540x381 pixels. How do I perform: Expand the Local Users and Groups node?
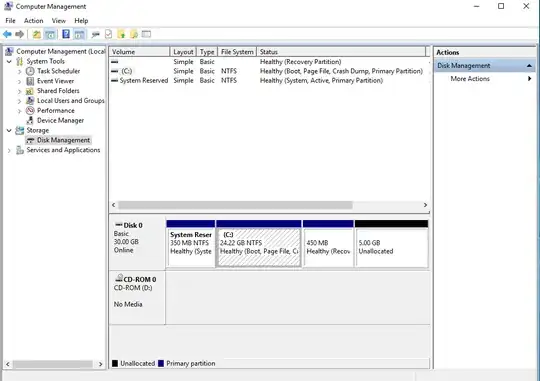20,101
